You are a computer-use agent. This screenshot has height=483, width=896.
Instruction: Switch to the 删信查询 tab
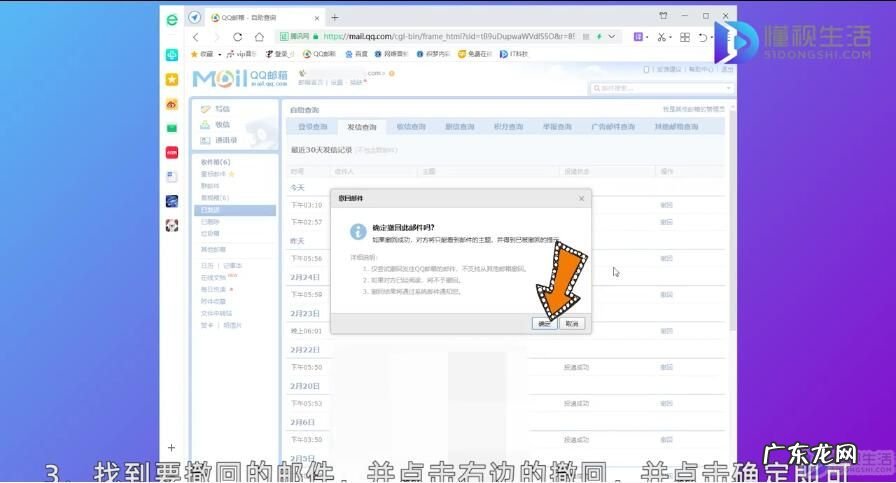click(460, 127)
